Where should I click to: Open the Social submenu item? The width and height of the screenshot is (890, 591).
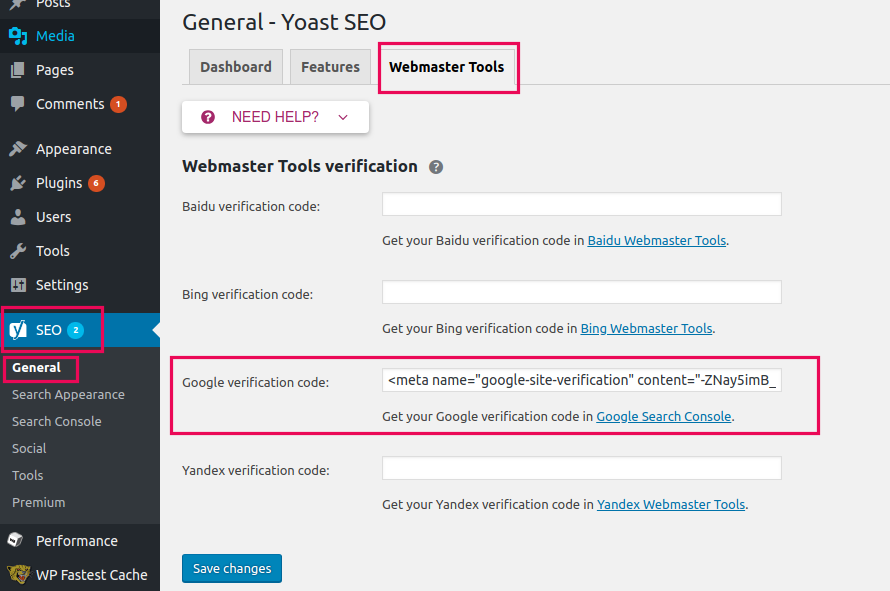[29, 449]
